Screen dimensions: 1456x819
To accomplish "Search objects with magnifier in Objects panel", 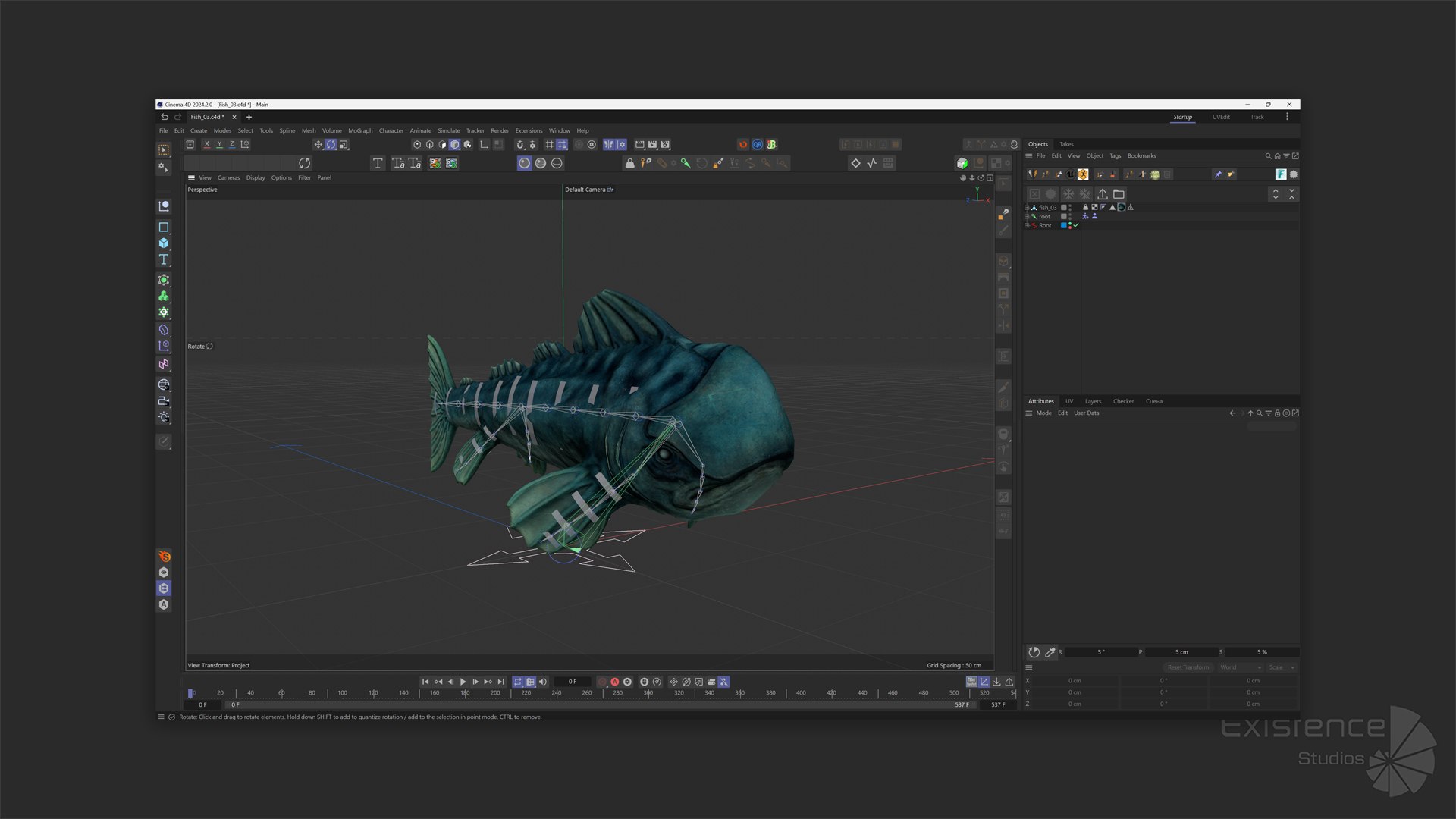I will pyautogui.click(x=1268, y=156).
